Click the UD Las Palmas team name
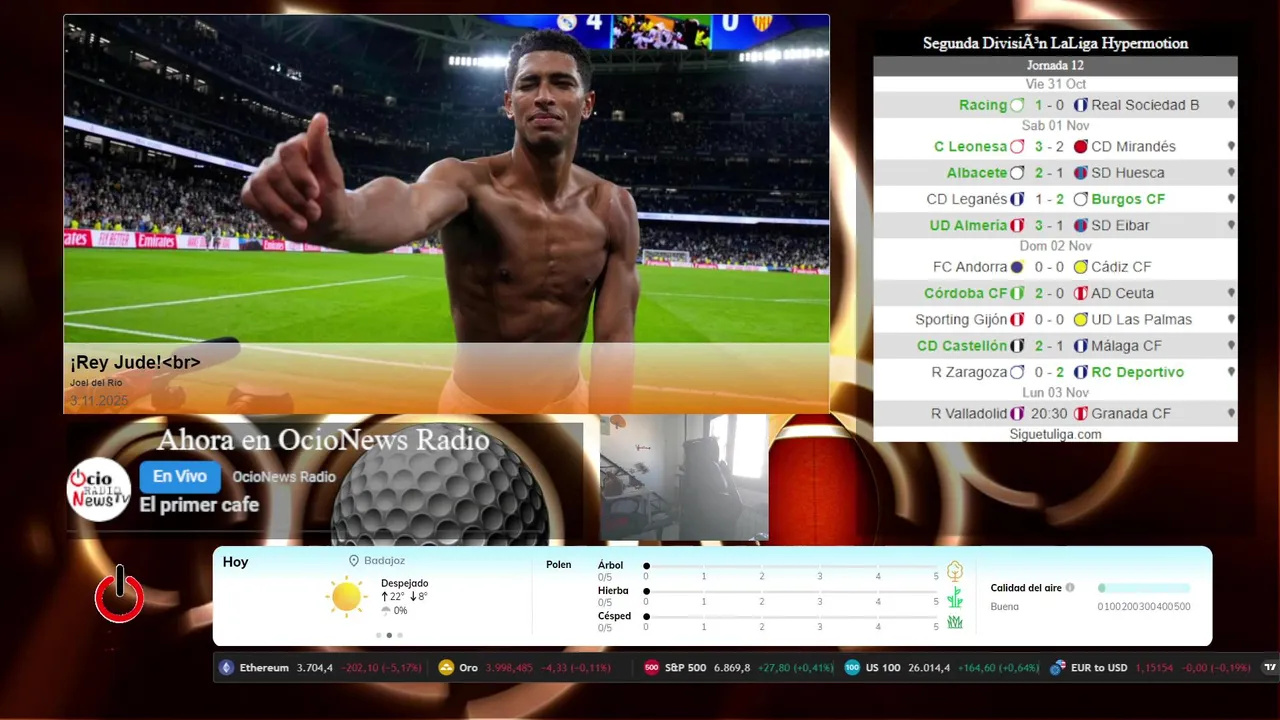Screen dimensions: 1280x720 [1141, 319]
